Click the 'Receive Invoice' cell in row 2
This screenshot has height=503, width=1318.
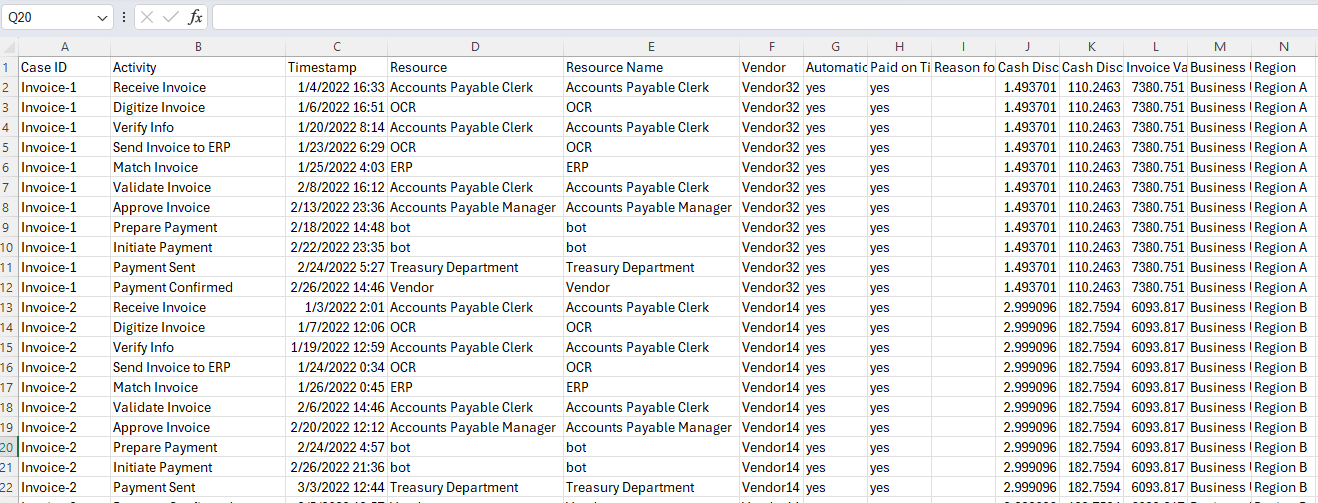pos(198,87)
